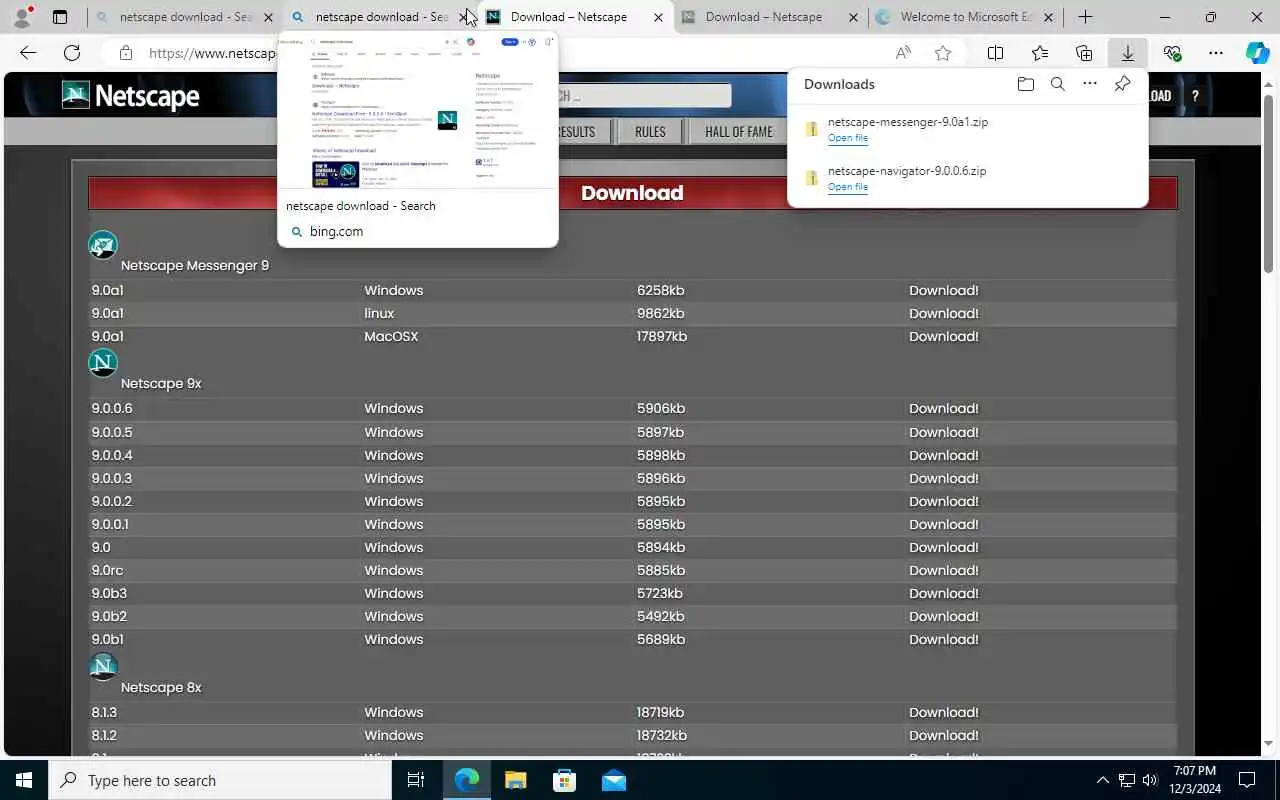Download Messenger 9.0a1 for MacOSX
Screen dimensions: 1280x800
click(943, 336)
